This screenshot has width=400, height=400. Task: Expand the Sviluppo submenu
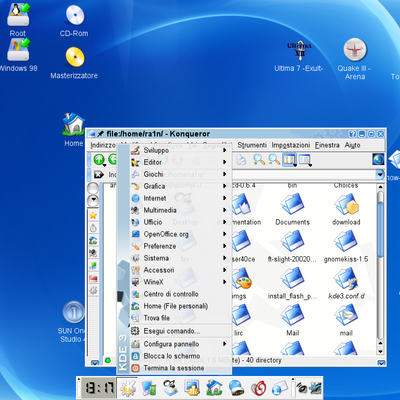(180, 150)
